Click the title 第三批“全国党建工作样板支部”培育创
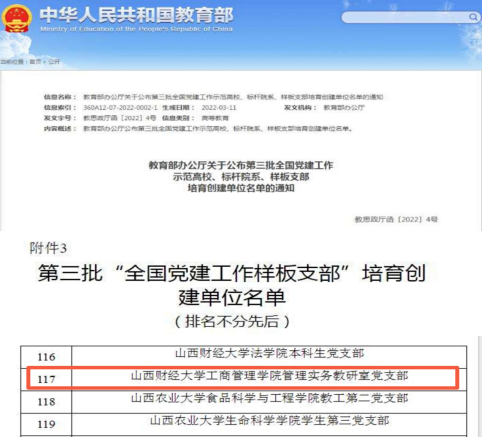482x438 pixels. 232,273
